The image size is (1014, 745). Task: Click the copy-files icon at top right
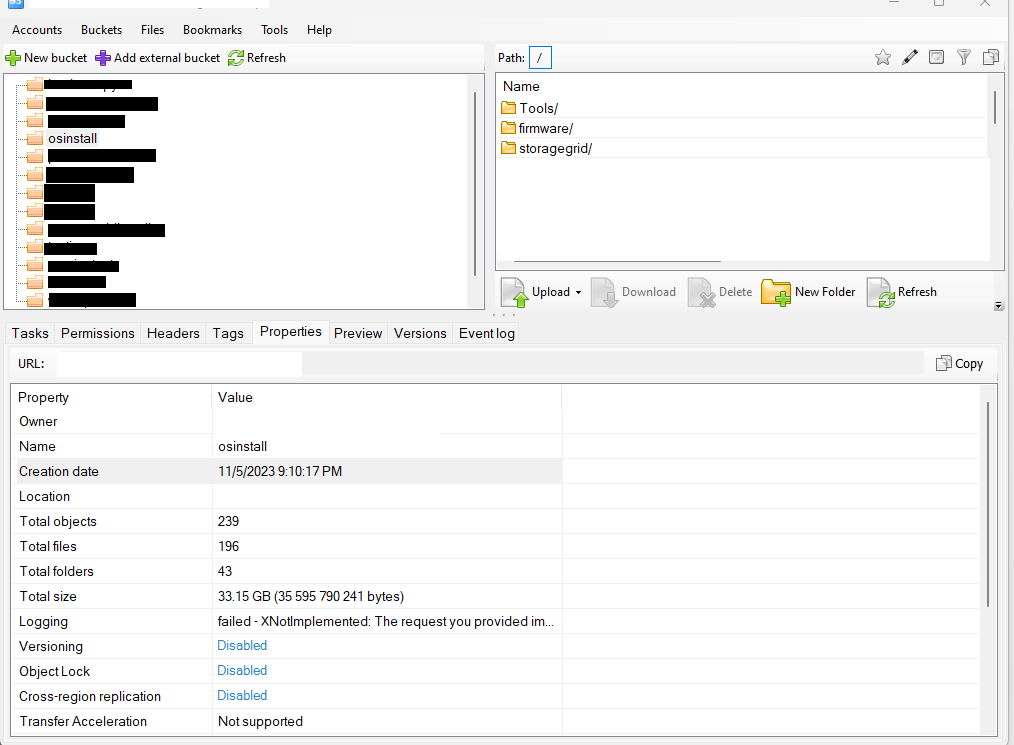(990, 57)
